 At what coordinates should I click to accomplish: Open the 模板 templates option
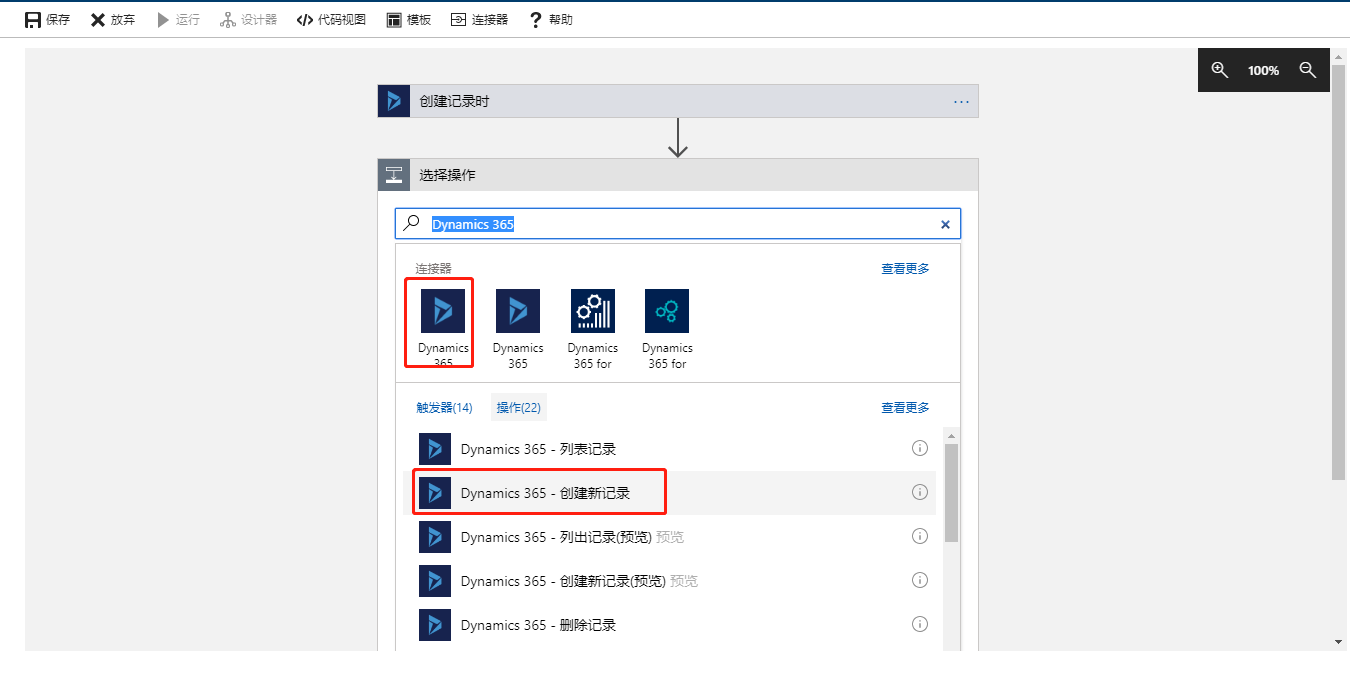(x=408, y=19)
